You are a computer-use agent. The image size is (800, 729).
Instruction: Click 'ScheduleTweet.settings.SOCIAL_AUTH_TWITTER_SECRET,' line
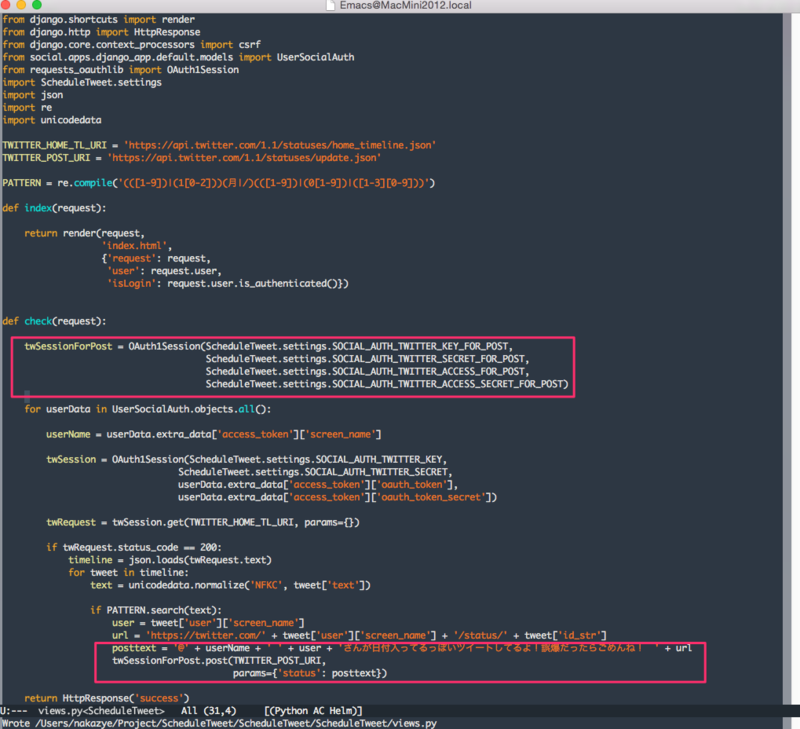tap(315, 472)
